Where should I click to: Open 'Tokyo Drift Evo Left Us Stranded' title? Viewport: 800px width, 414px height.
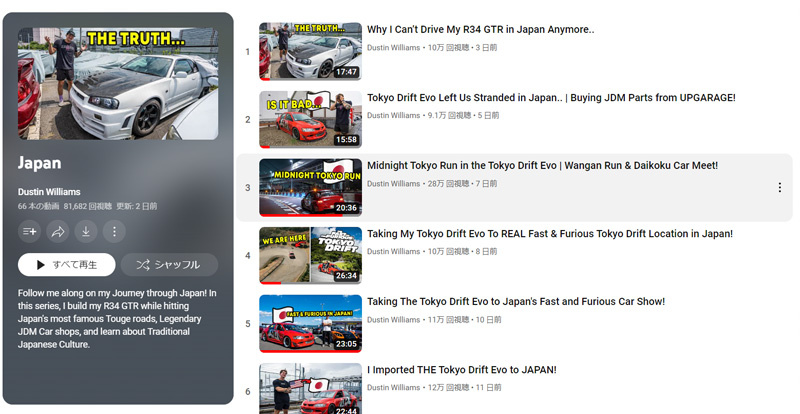tap(552, 98)
